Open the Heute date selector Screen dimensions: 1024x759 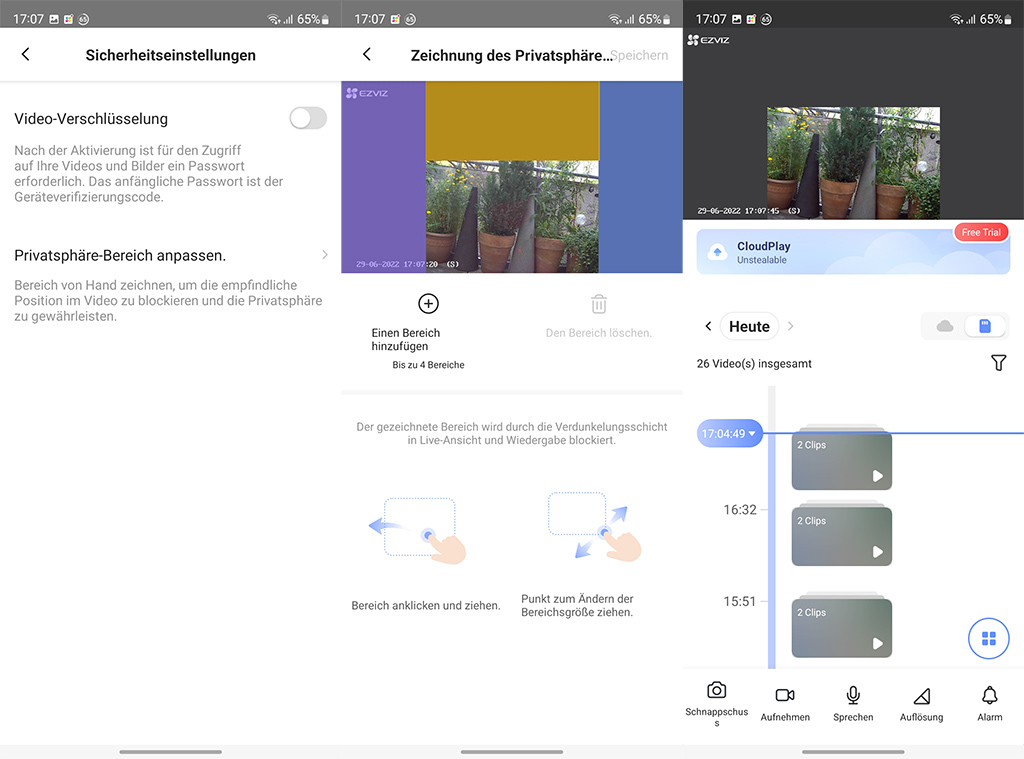749,326
